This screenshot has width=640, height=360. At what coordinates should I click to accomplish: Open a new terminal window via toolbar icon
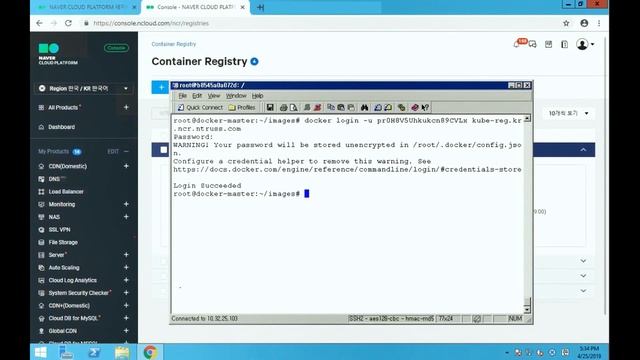pyautogui.click(x=378, y=107)
